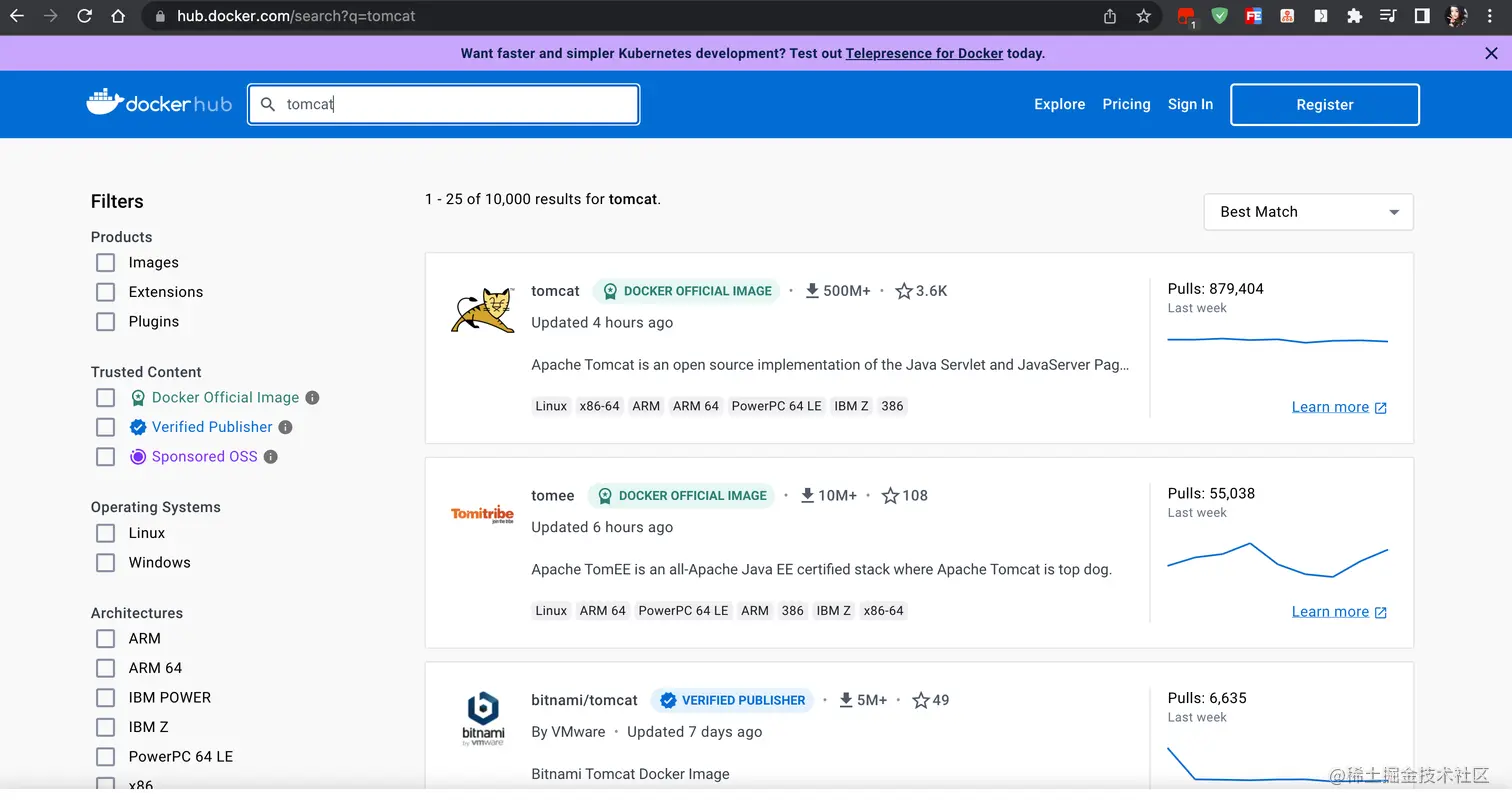Click the VMware publisher name on bitnami/tomcat
Screen dimensions: 1512x808
pos(578,732)
